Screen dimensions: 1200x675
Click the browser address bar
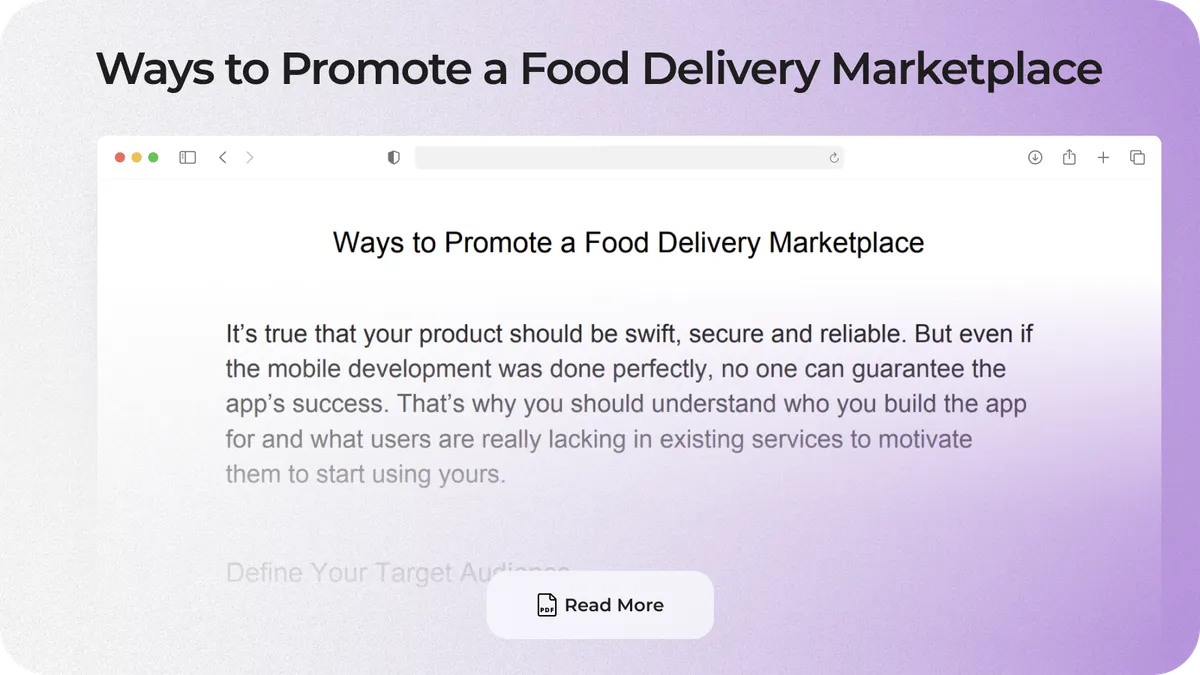(x=620, y=158)
